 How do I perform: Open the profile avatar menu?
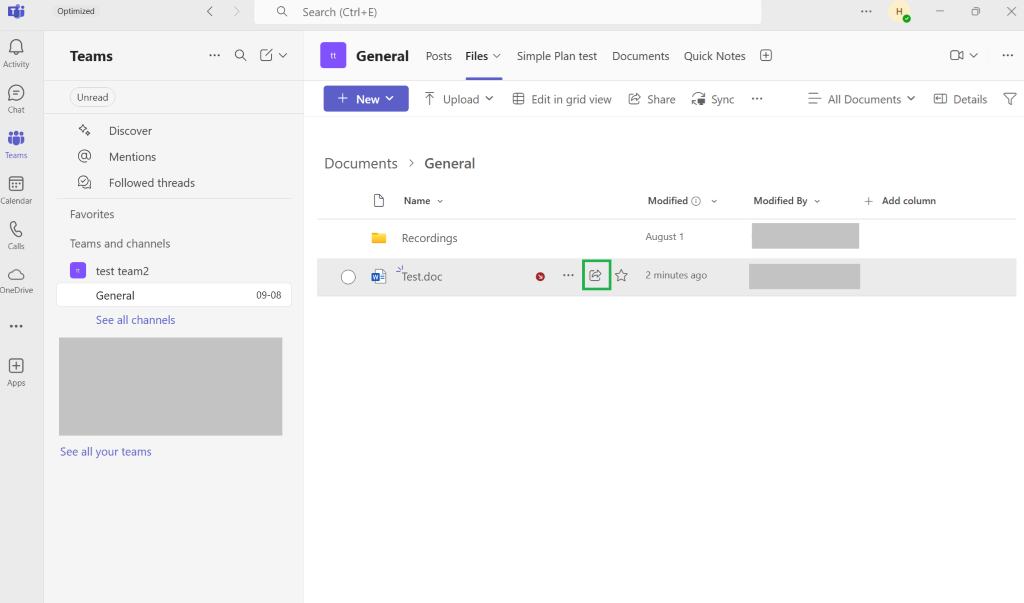pyautogui.click(x=899, y=12)
